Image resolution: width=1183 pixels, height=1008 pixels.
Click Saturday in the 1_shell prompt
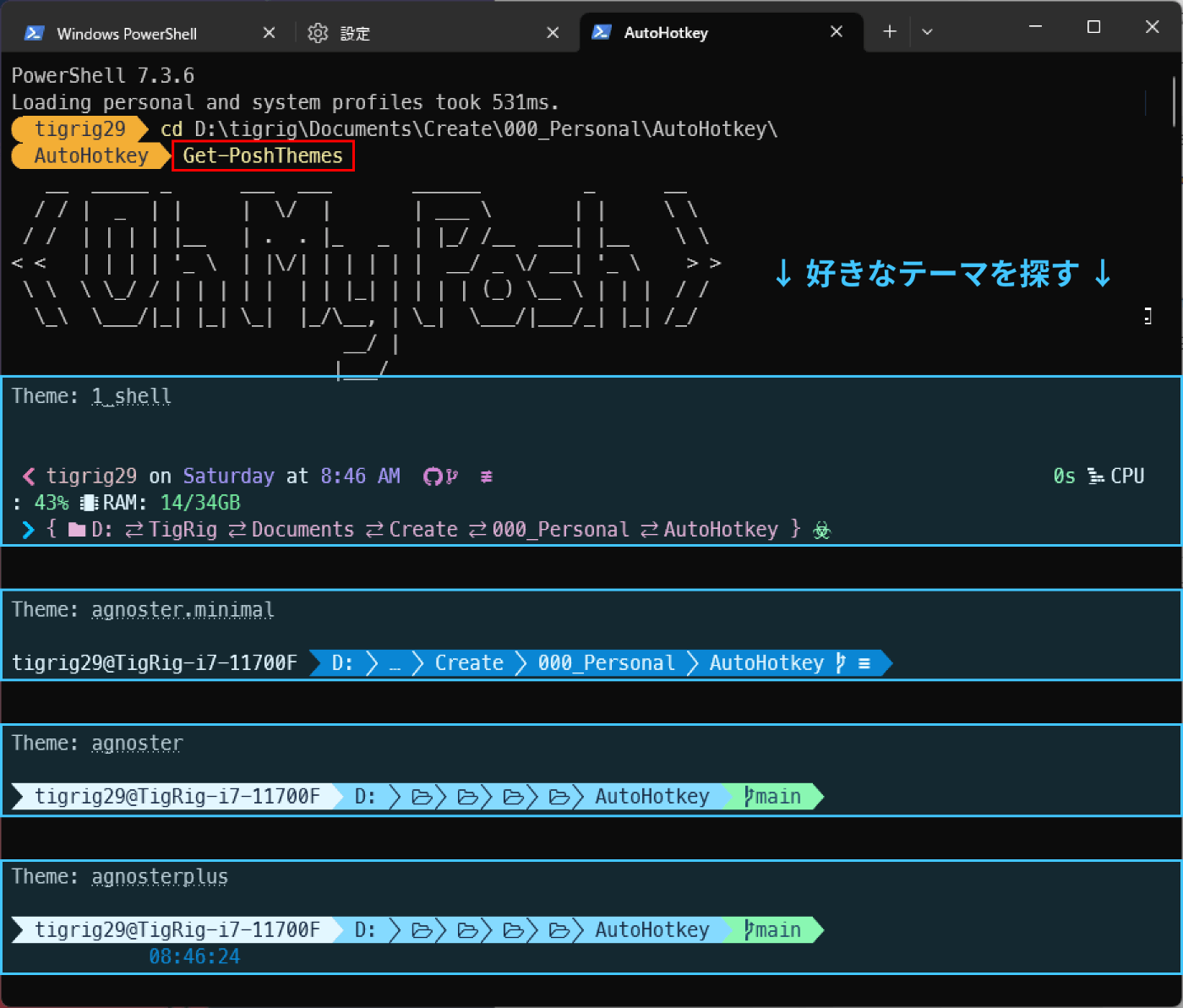click(x=228, y=477)
